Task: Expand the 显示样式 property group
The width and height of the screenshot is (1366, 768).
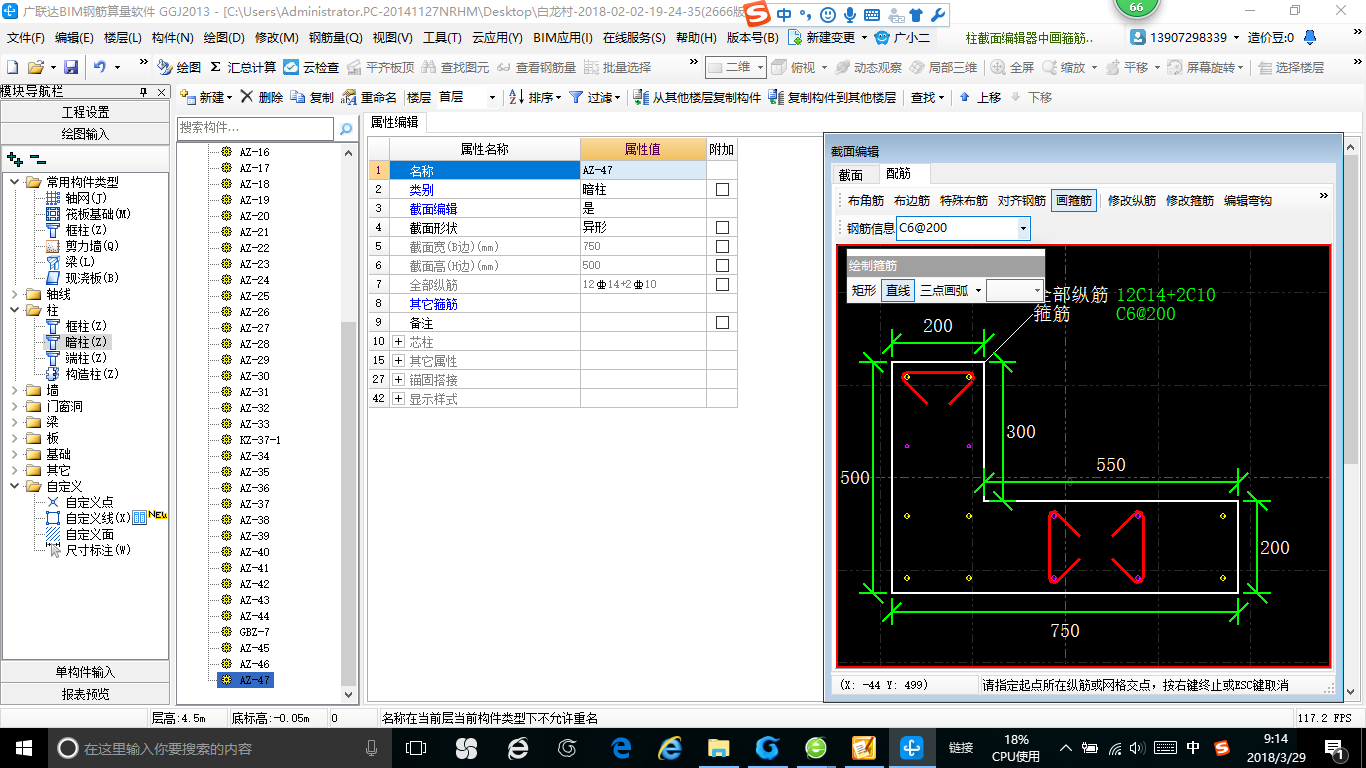Action: (399, 399)
